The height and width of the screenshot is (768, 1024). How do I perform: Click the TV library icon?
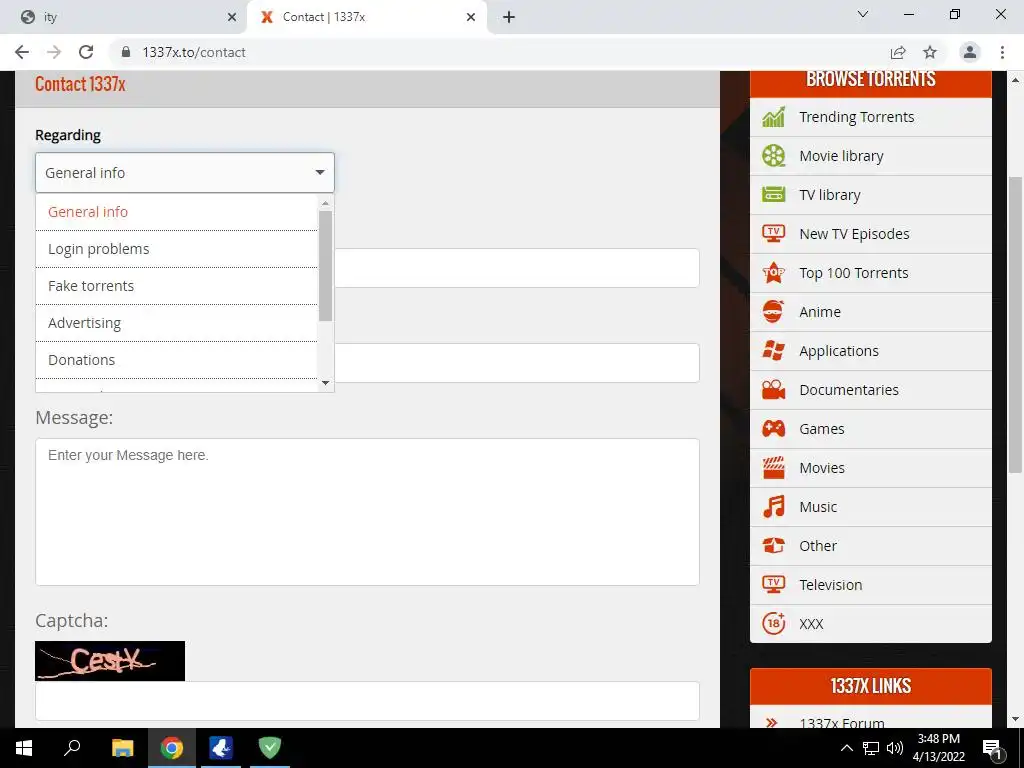pyautogui.click(x=773, y=195)
